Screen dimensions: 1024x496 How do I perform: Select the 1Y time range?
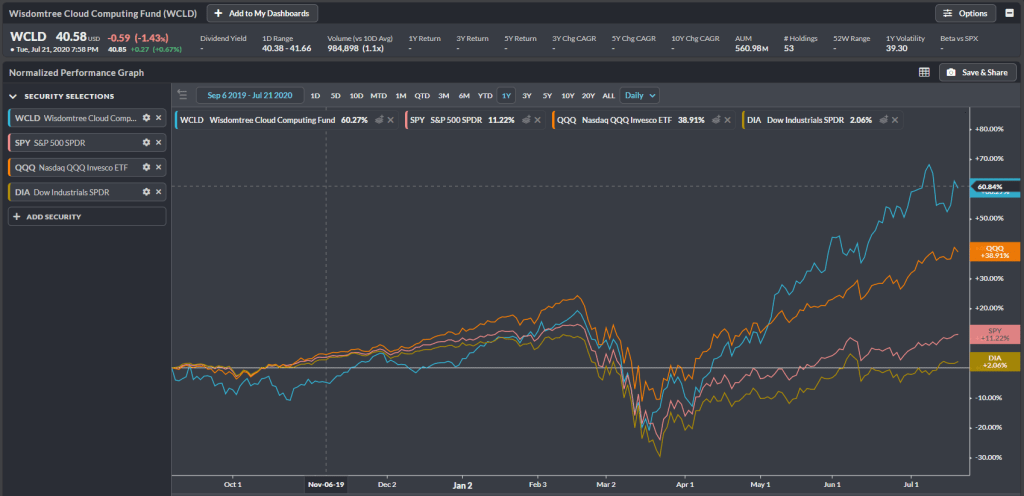(506, 95)
